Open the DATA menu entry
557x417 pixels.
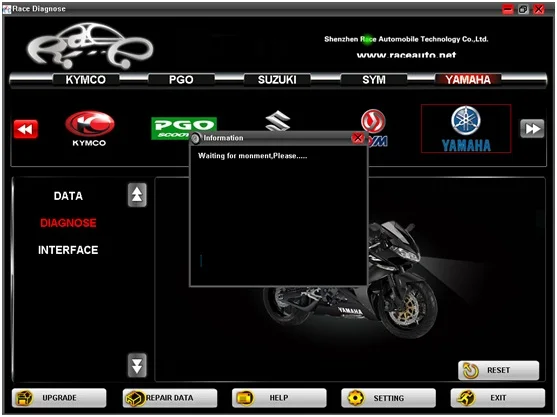[68, 196]
